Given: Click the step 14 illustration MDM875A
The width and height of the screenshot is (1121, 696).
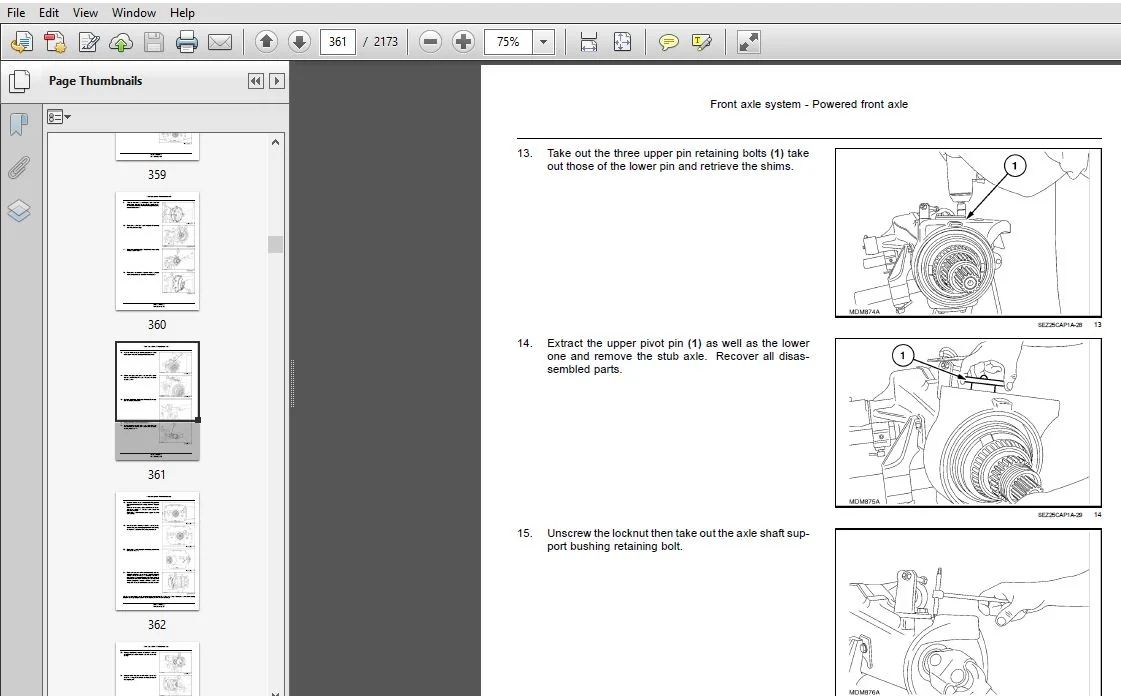Looking at the screenshot, I should [x=968, y=423].
